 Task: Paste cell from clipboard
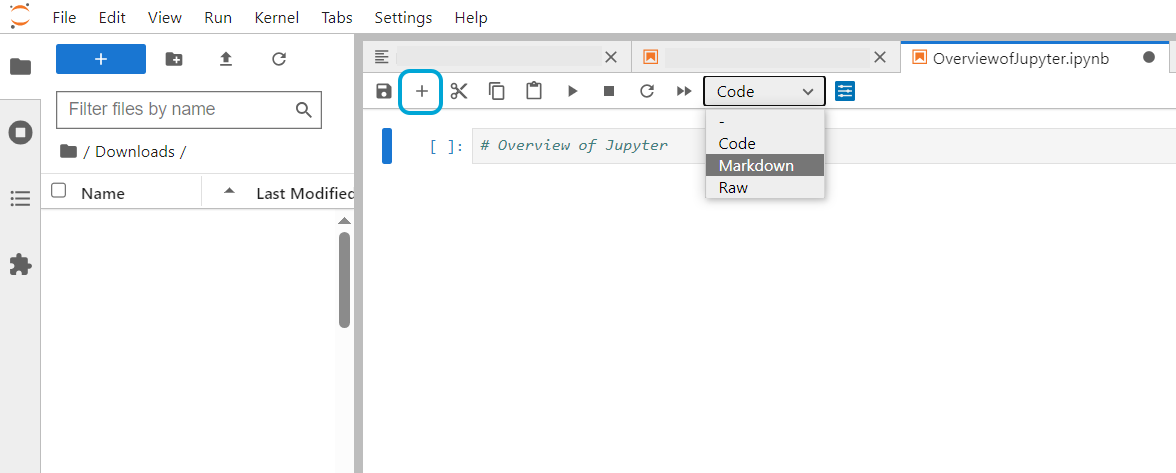click(x=534, y=91)
